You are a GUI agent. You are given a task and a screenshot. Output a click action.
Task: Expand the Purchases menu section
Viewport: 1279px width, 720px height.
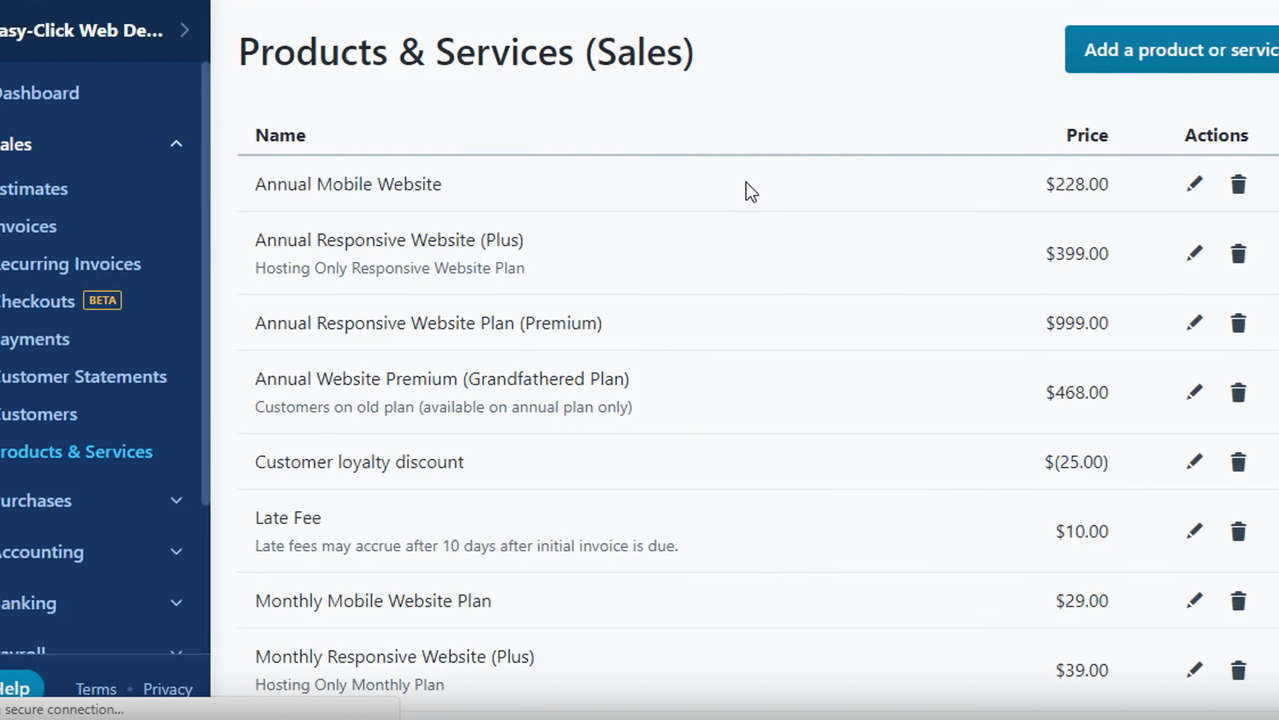176,501
